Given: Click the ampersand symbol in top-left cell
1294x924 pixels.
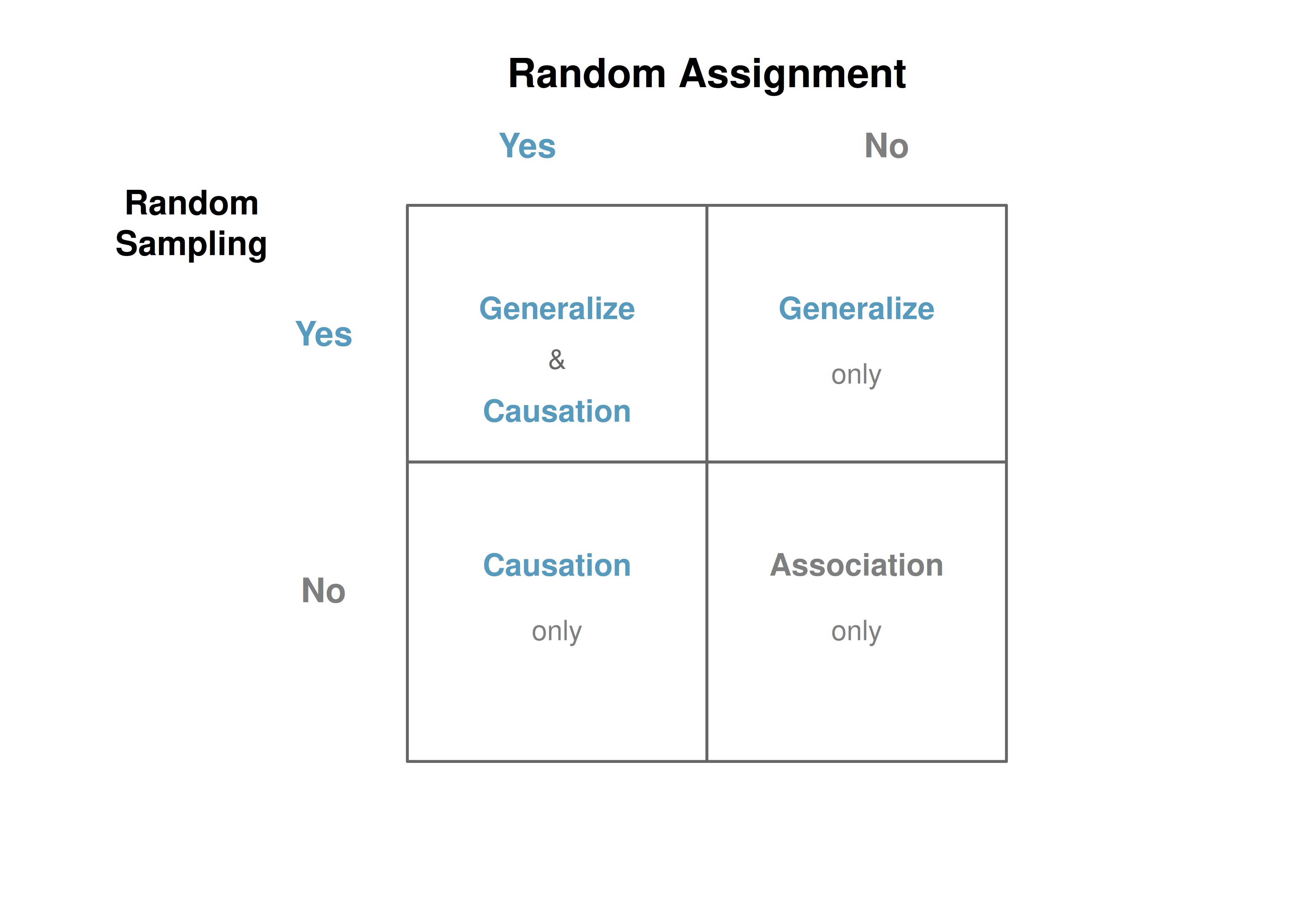Looking at the screenshot, I should 556,359.
